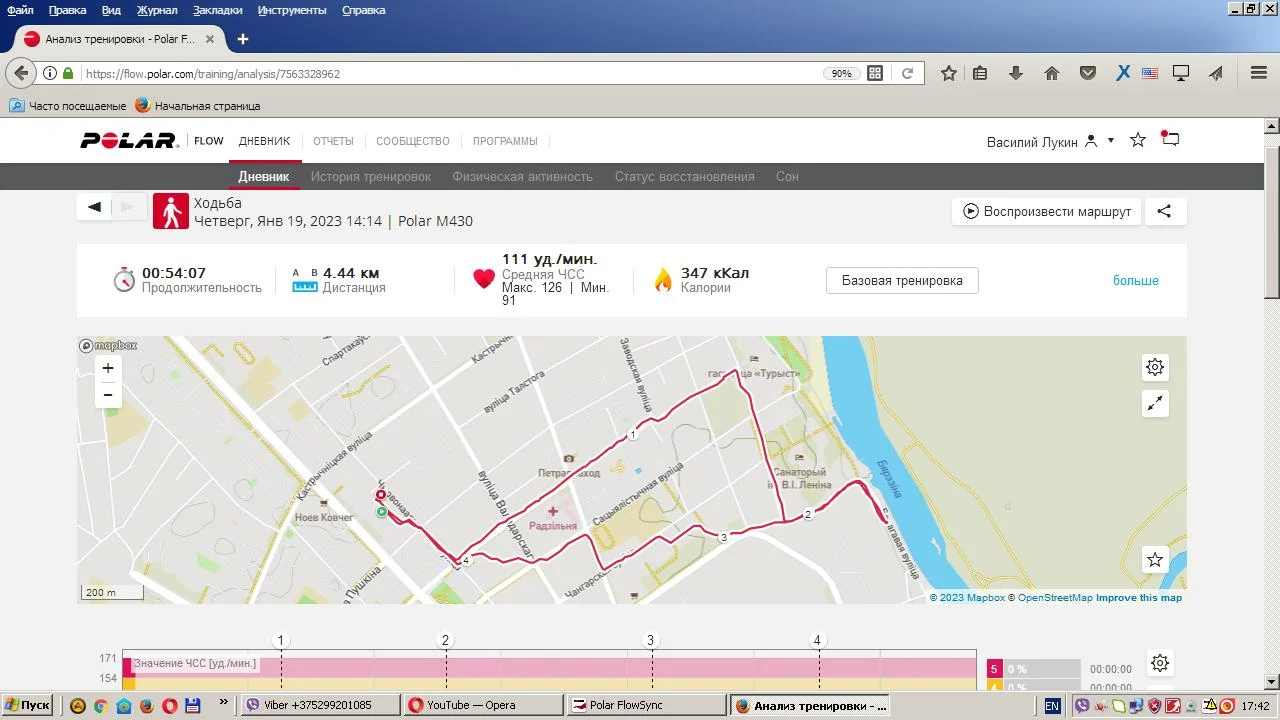The image size is (1280, 720).
Task: Open the Инструменты menu
Action: click(x=292, y=10)
